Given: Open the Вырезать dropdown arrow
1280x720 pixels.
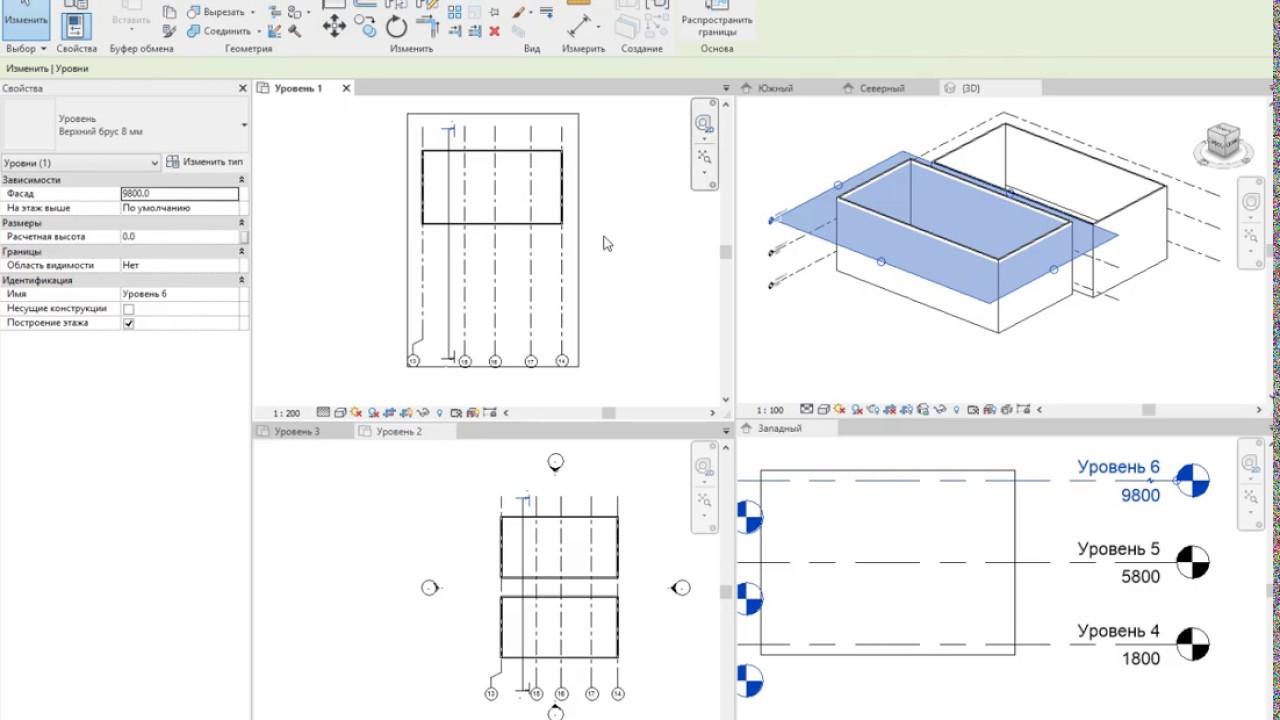Looking at the screenshot, I should pyautogui.click(x=252, y=12).
